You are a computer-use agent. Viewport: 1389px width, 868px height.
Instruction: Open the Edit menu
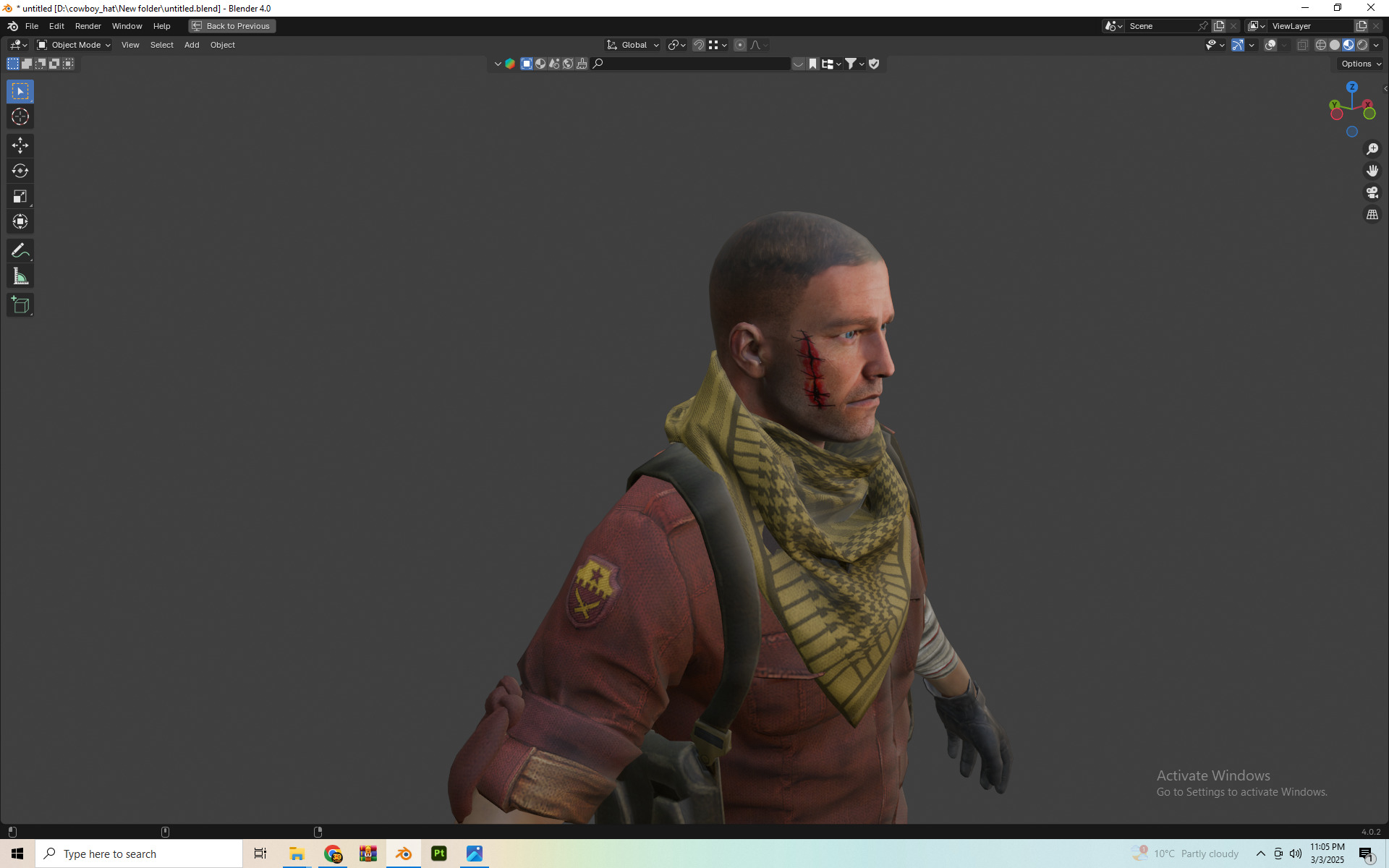click(56, 26)
